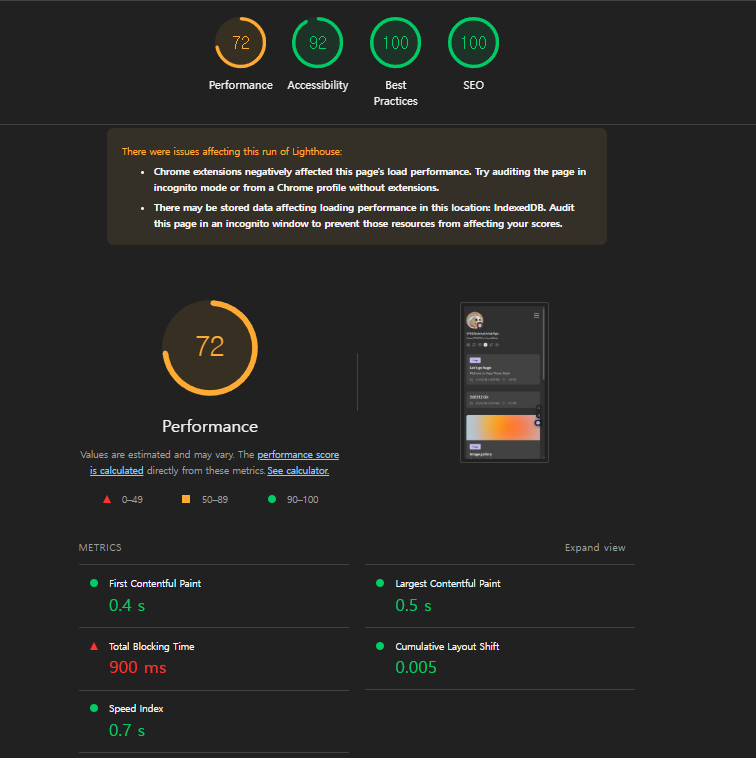The width and height of the screenshot is (756, 758).
Task: Expand the Total Blocking Time metric row
Action: coord(151,647)
